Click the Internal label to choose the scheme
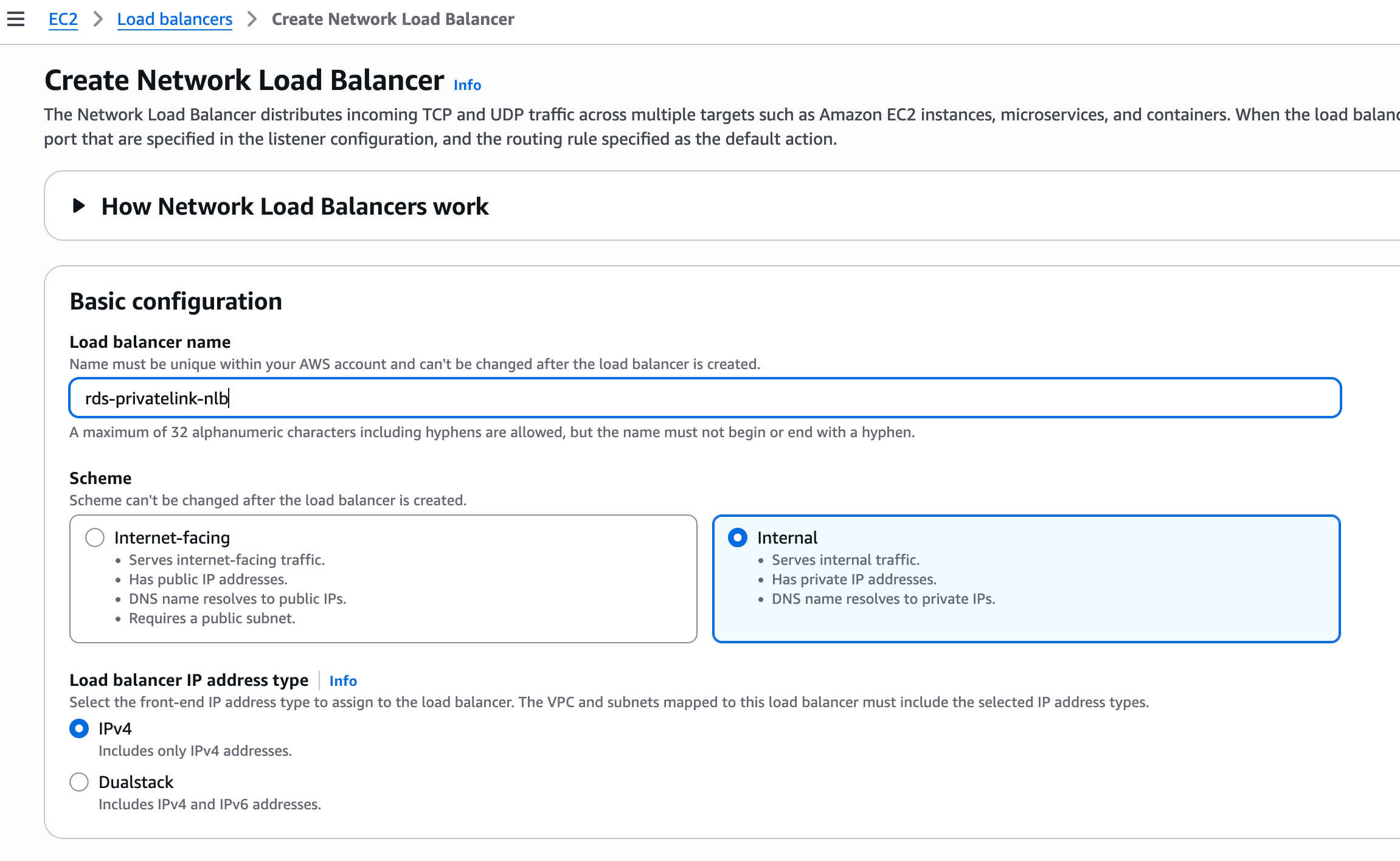The image size is (1400, 861). pos(787,538)
